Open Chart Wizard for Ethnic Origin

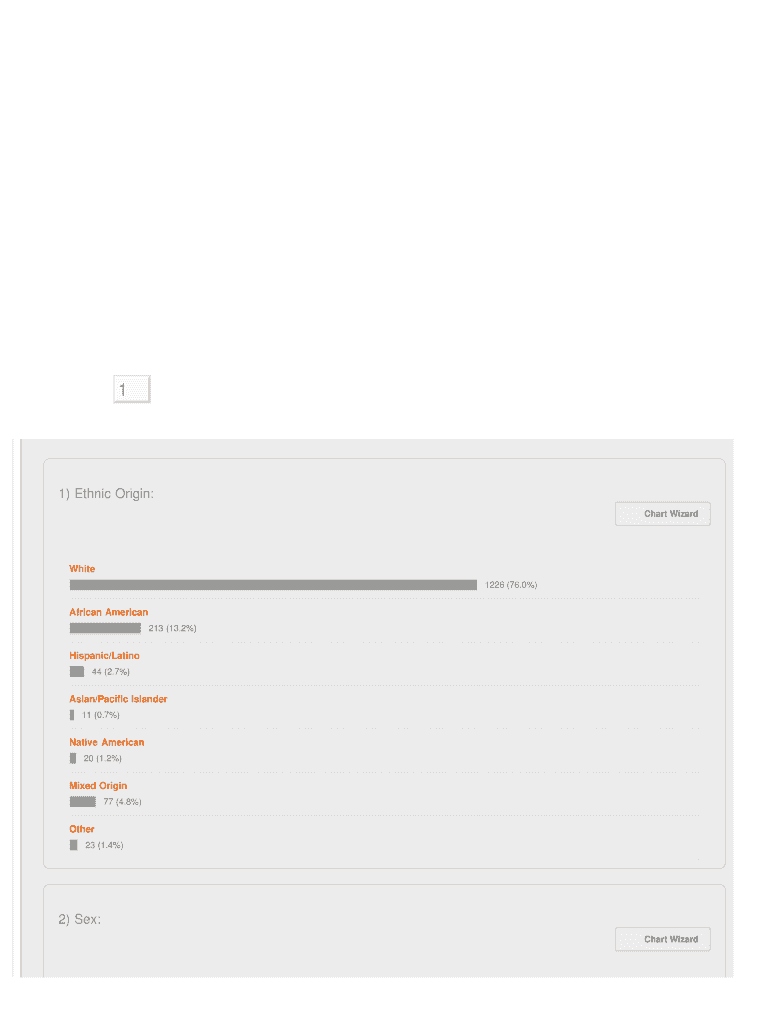(x=662, y=514)
